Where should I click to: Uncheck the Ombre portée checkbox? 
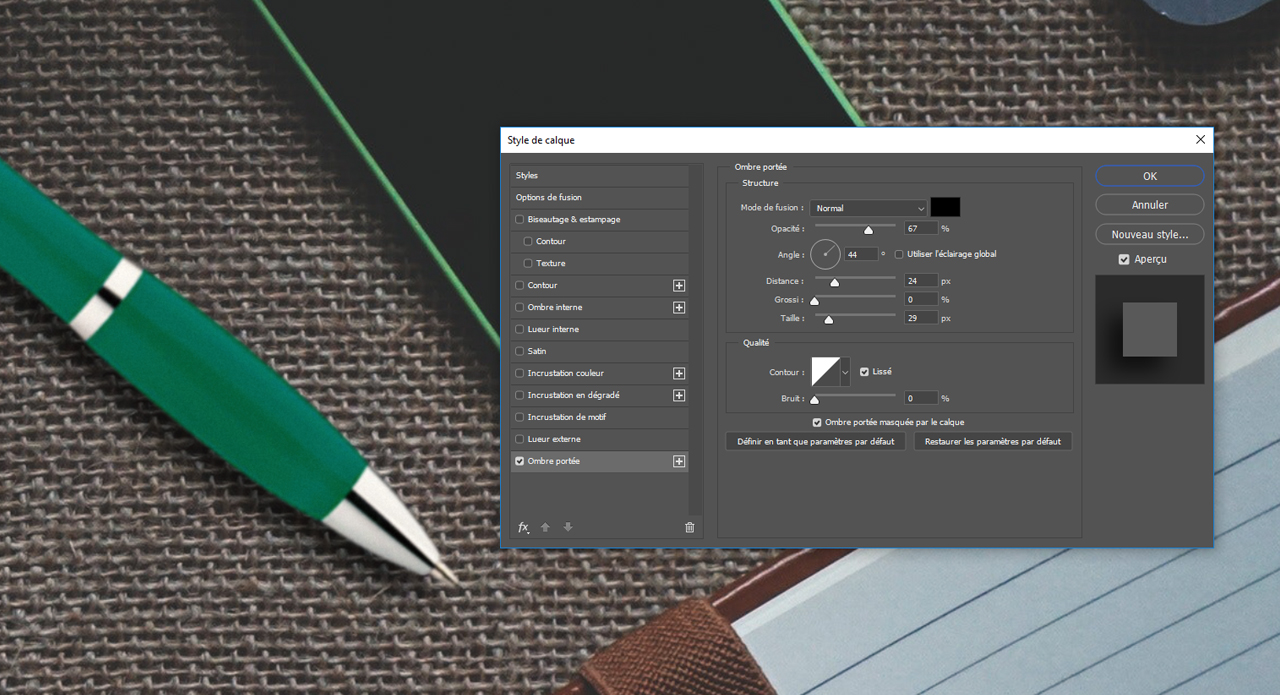pos(519,461)
